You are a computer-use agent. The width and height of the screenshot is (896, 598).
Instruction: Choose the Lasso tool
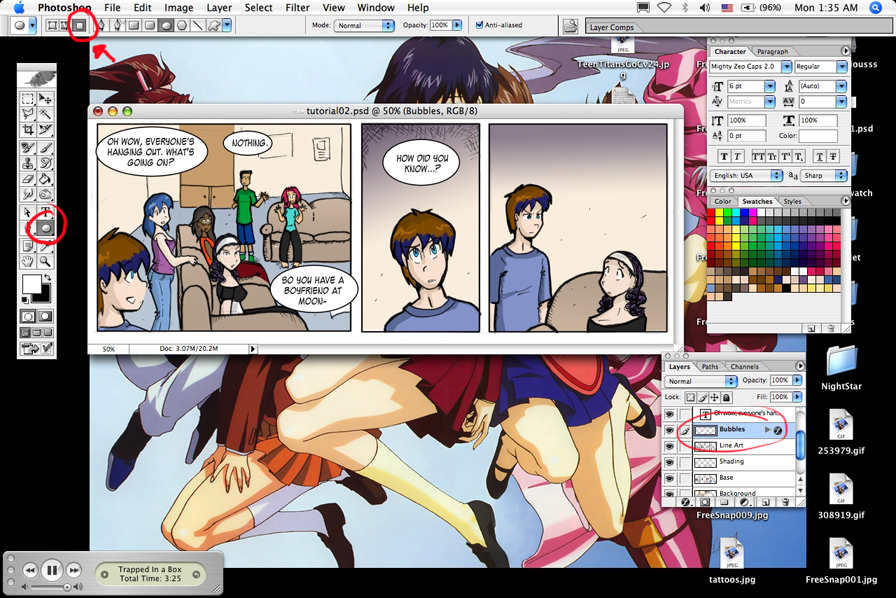tap(27, 114)
